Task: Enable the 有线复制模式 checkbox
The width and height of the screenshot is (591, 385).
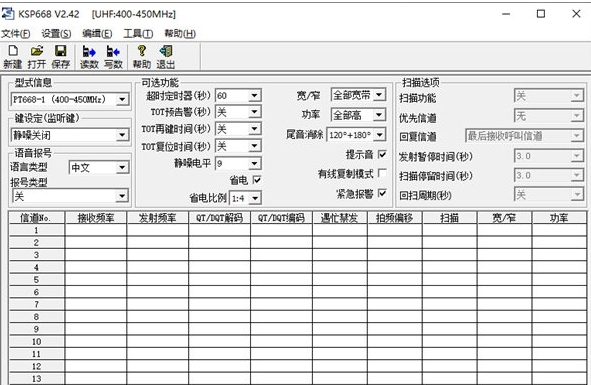Action: [382, 173]
